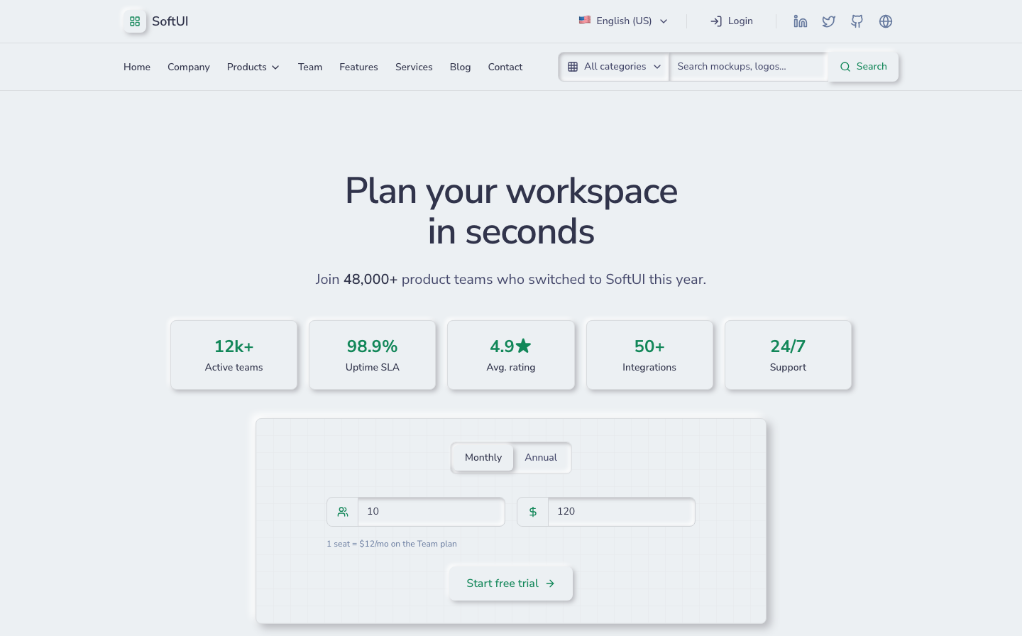
Task: Open the Blog nav item
Action: [460, 67]
